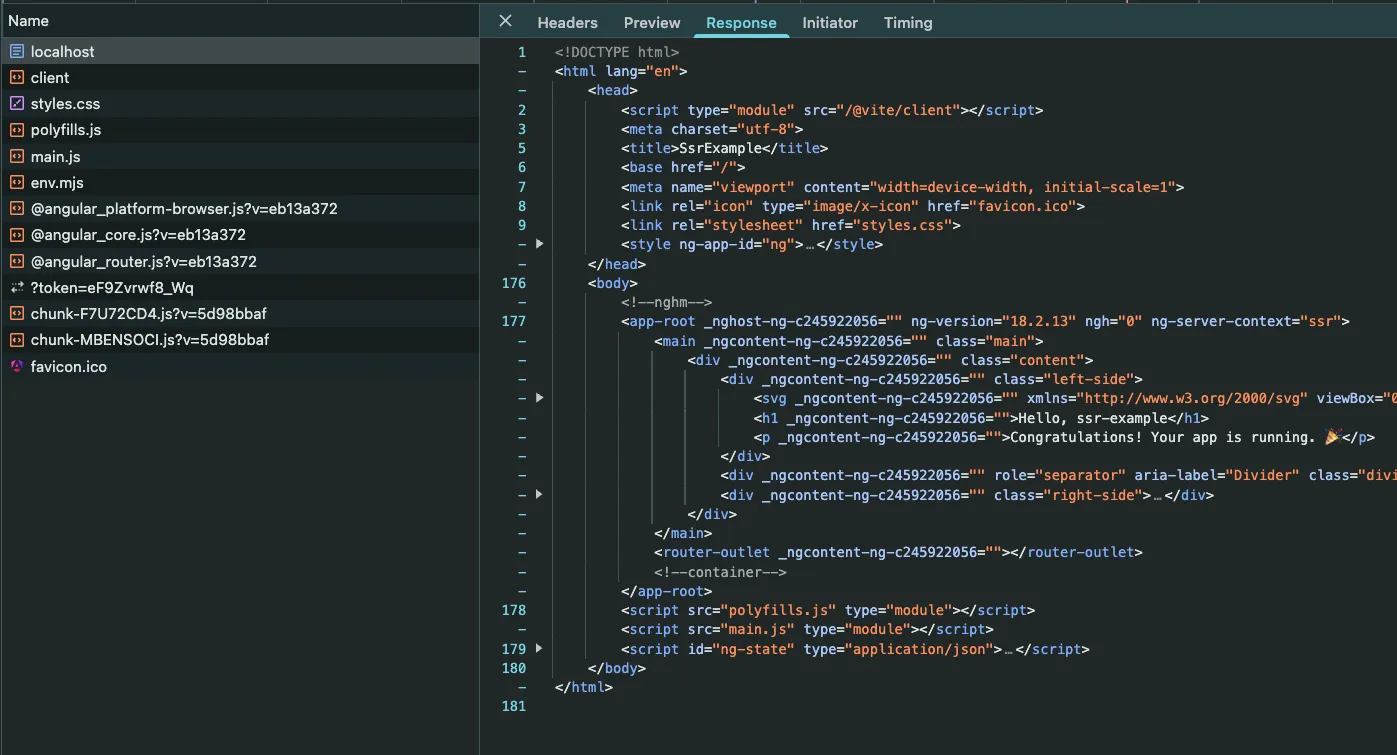Image resolution: width=1397 pixels, height=755 pixels.
Task: Click the stylesheet link line
Action: [x=791, y=225]
